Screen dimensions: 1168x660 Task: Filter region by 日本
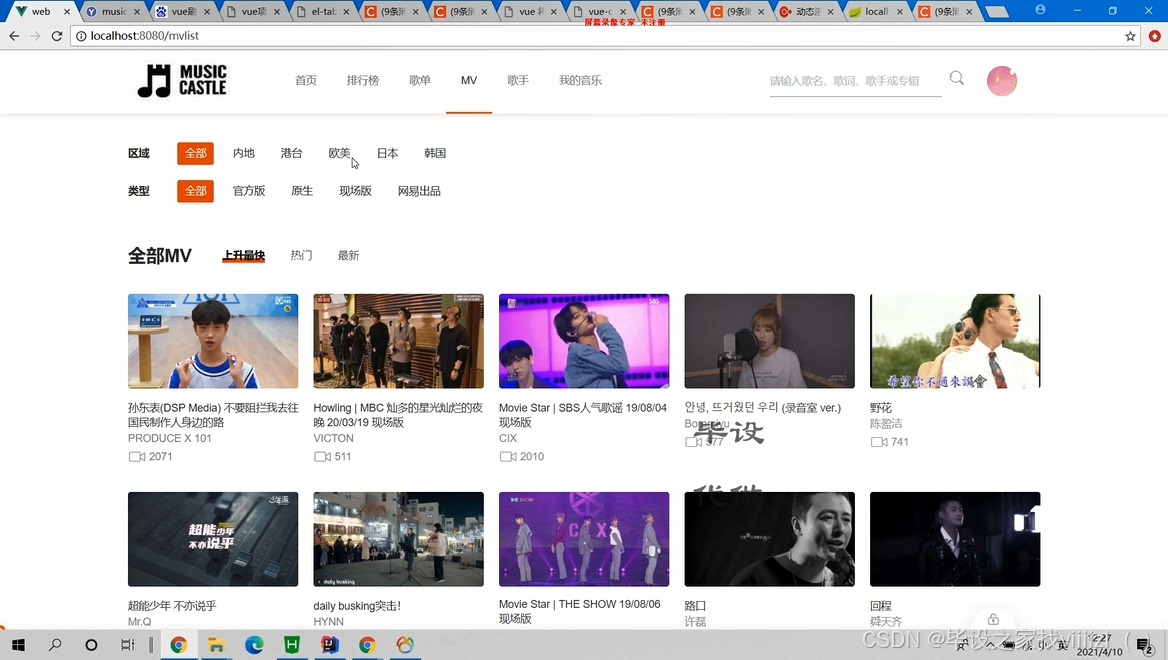[387, 153]
